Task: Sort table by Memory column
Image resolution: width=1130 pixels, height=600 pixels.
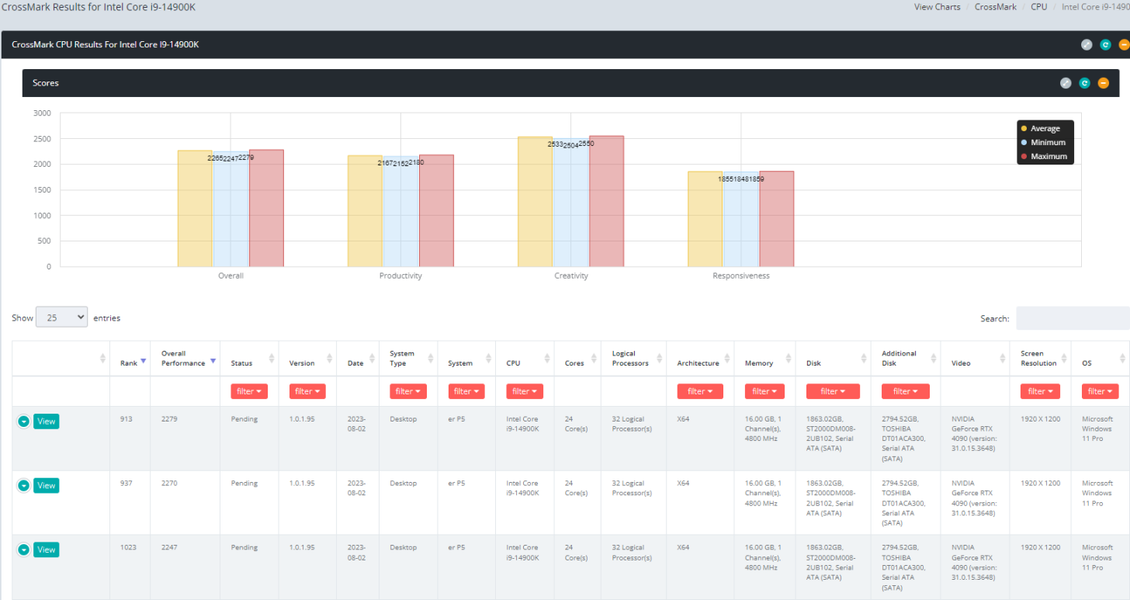Action: click(765, 359)
